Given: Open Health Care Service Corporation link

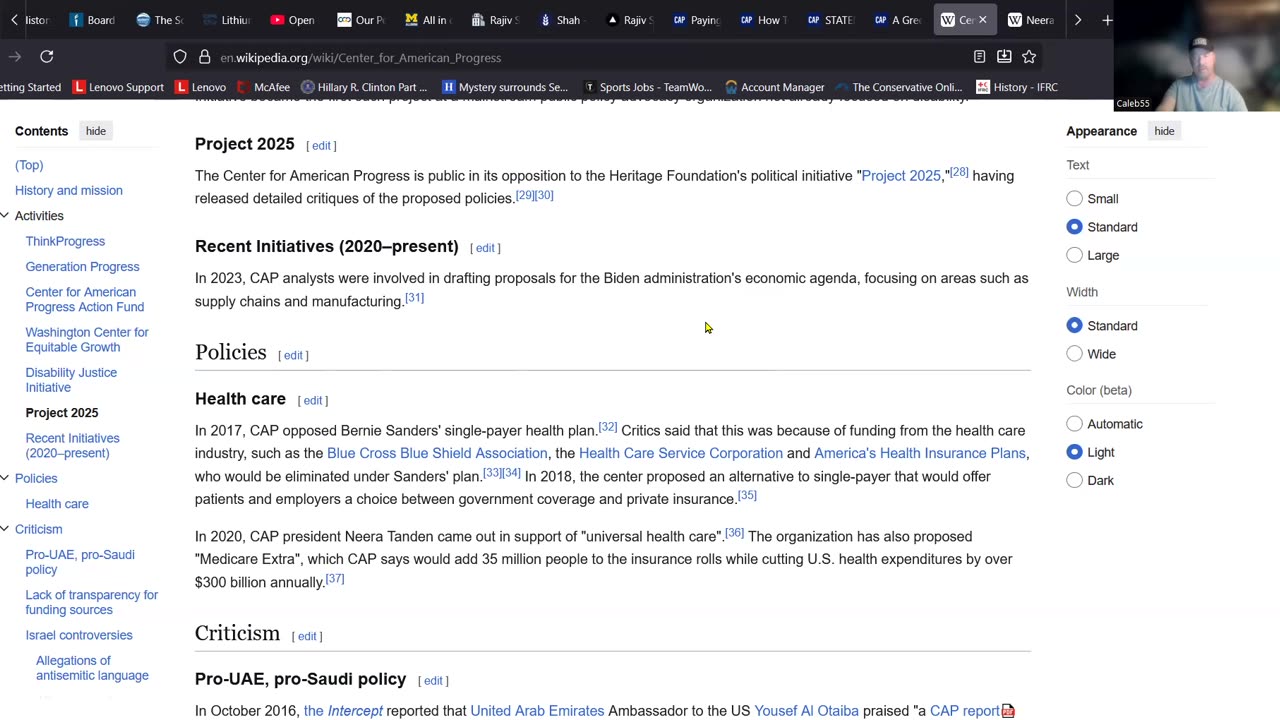Looking at the screenshot, I should 681,454.
